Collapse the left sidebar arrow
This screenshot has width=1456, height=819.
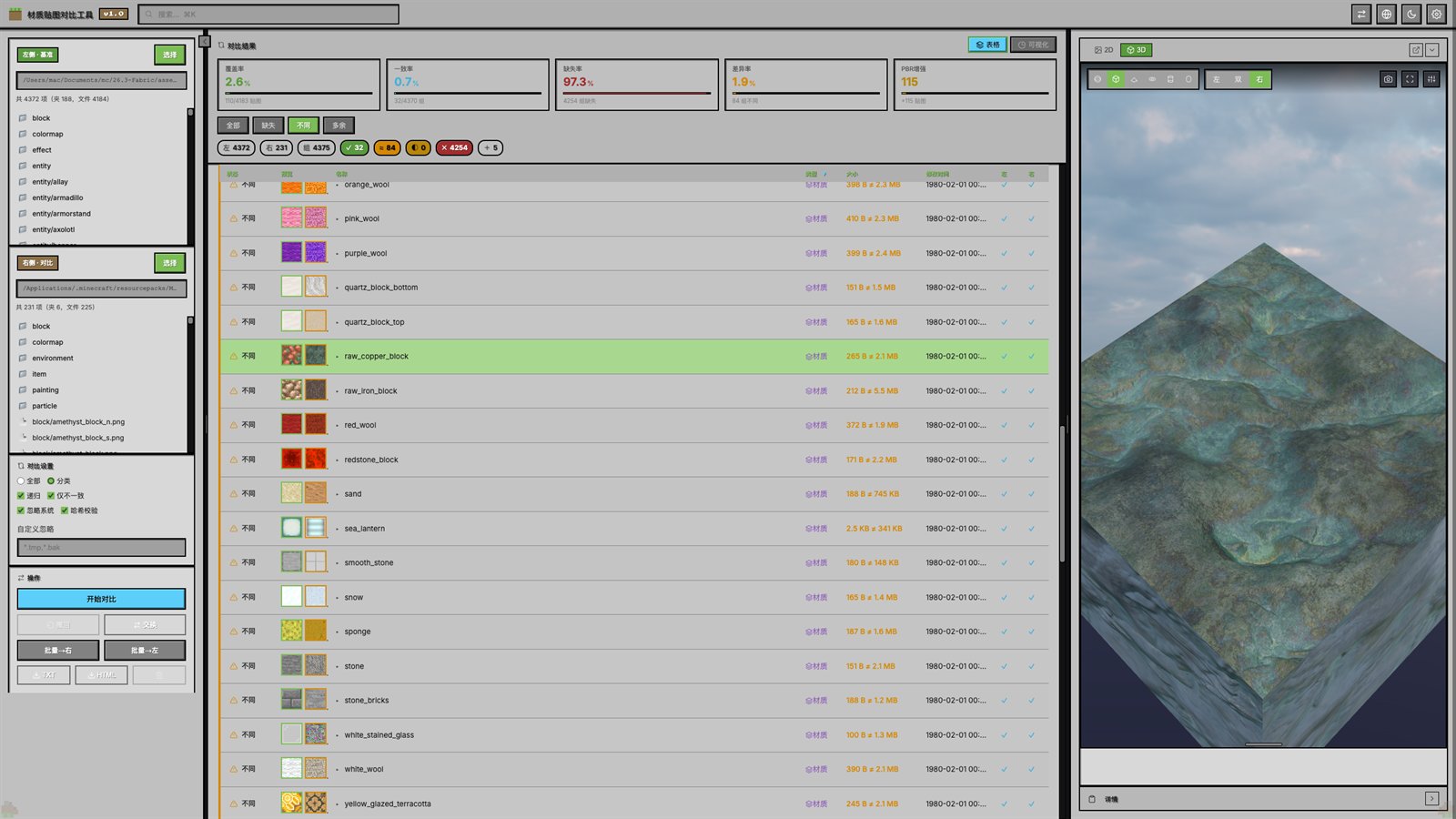point(206,42)
